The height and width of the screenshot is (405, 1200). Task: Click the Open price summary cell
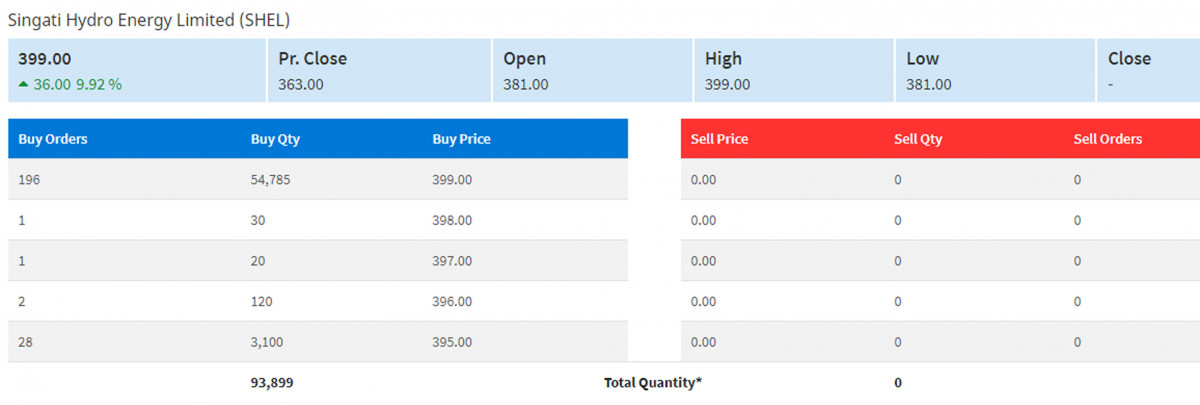tap(592, 70)
